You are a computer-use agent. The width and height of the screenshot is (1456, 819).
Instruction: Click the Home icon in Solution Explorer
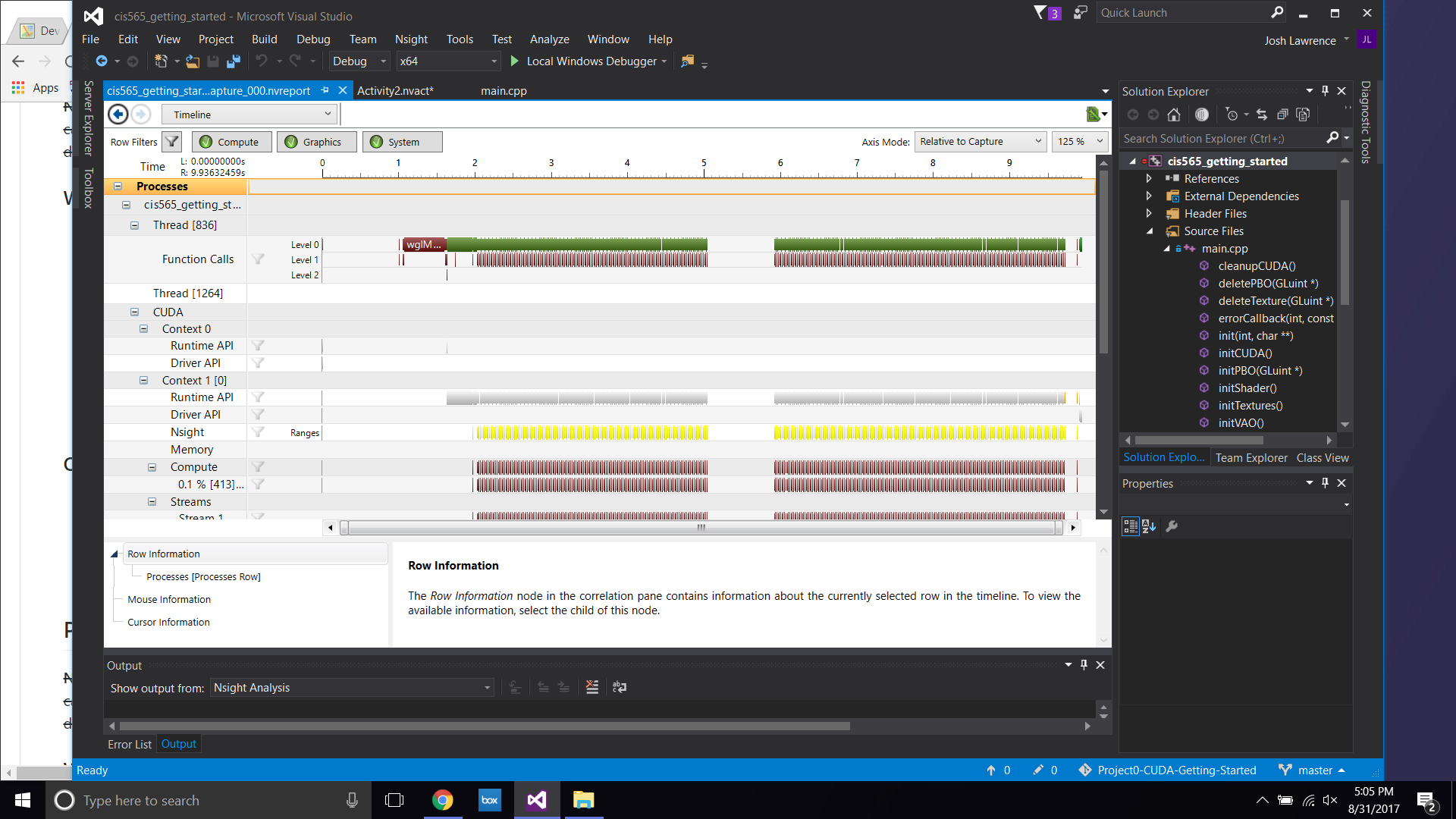point(1174,115)
